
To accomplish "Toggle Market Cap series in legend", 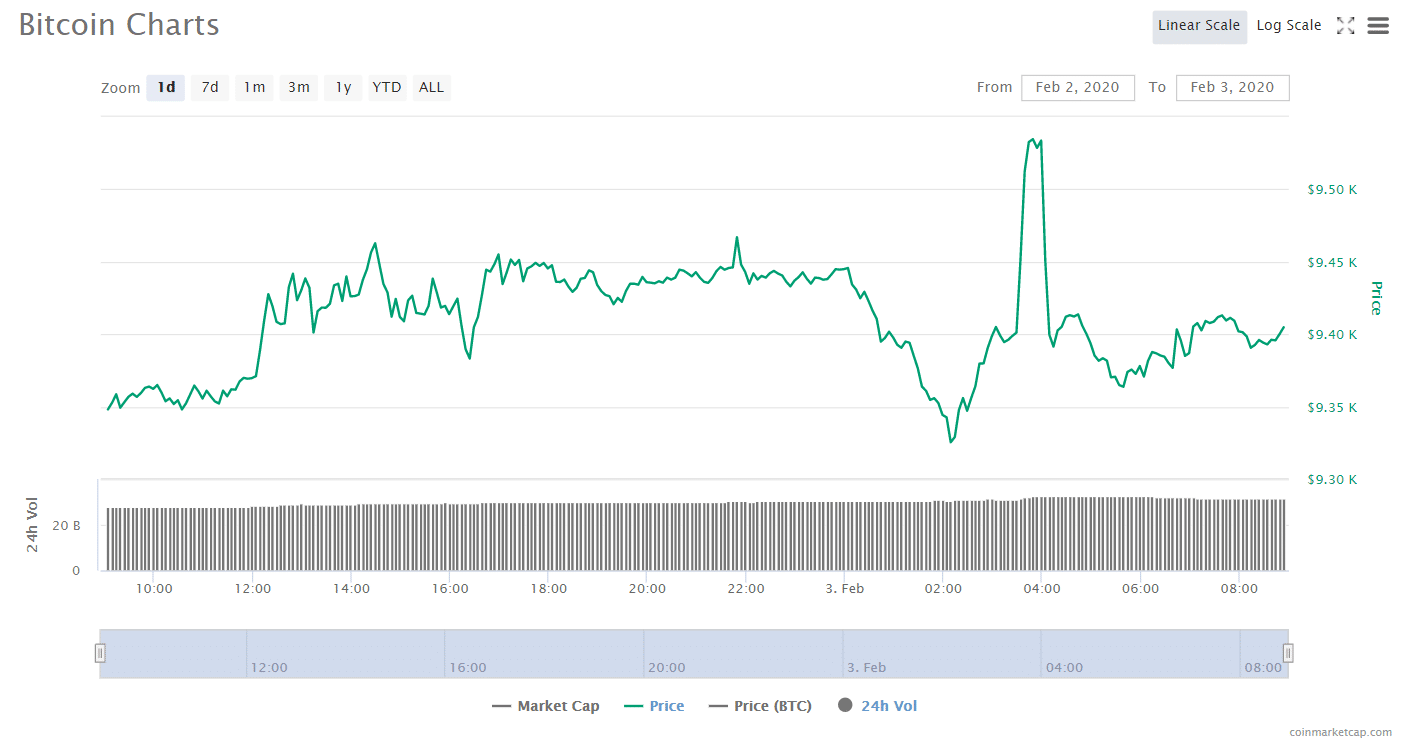I will 546,706.
